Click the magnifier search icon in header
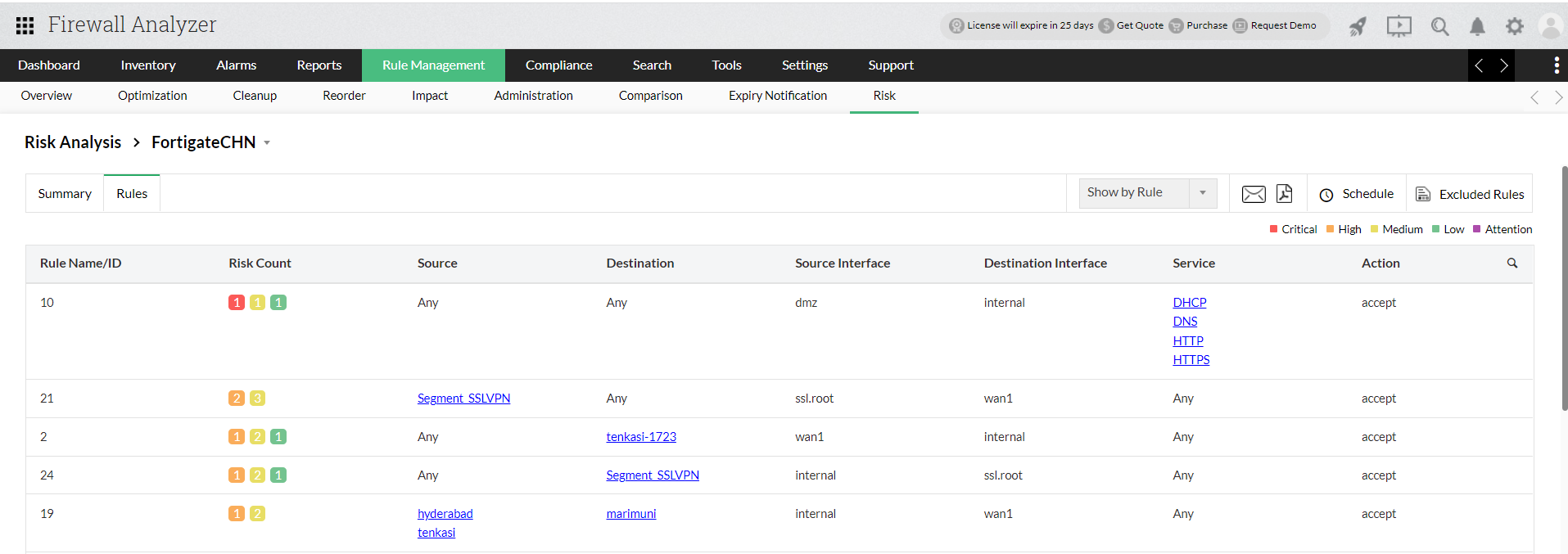 tap(1439, 26)
